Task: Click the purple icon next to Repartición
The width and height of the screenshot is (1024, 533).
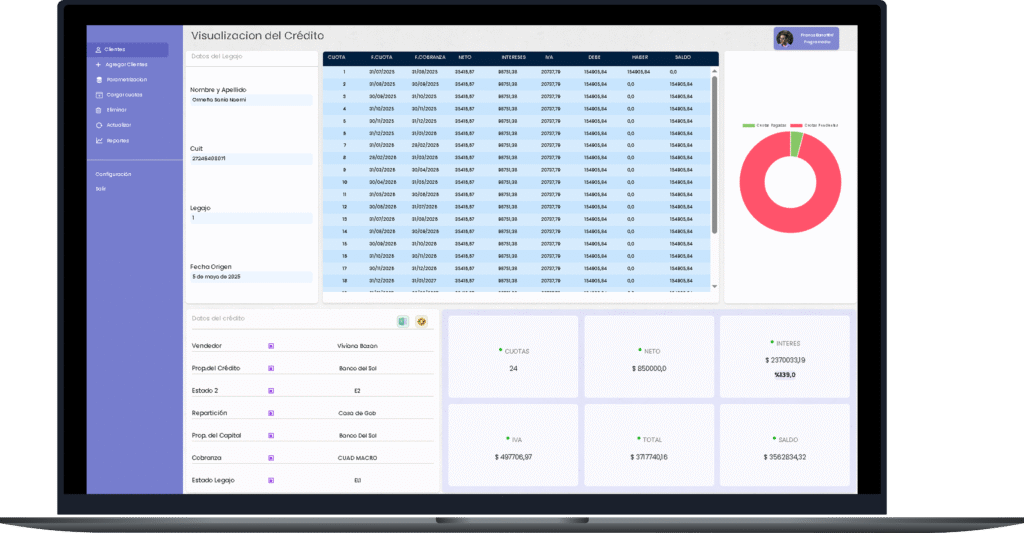Action: pyautogui.click(x=270, y=413)
